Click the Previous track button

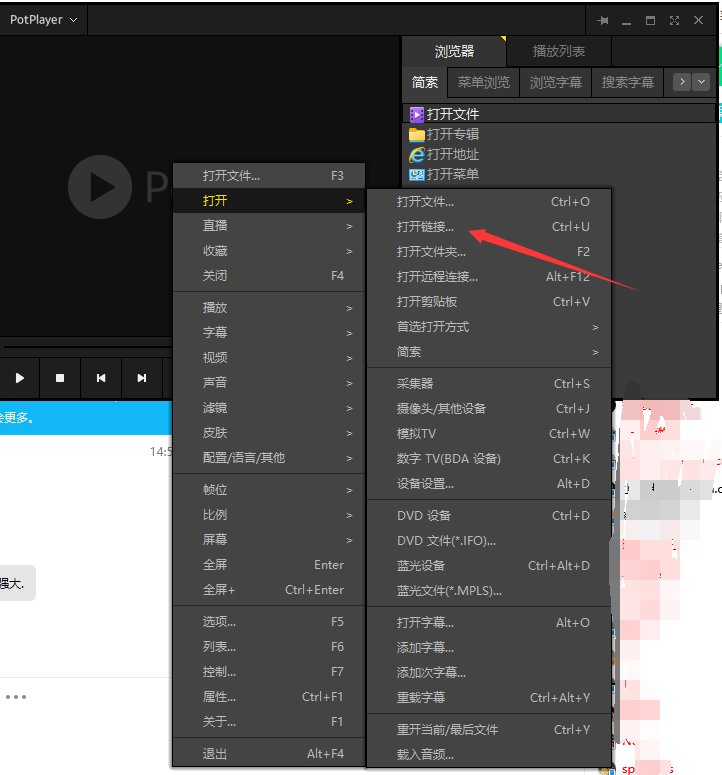pos(101,378)
